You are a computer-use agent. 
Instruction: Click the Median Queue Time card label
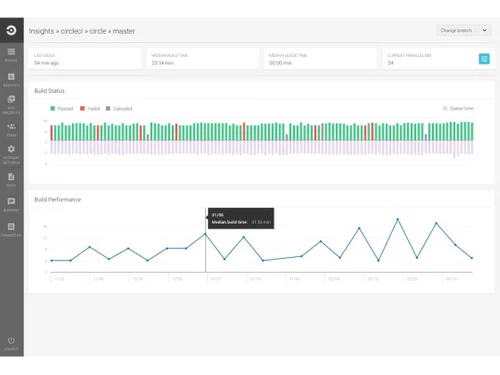tap(288, 55)
